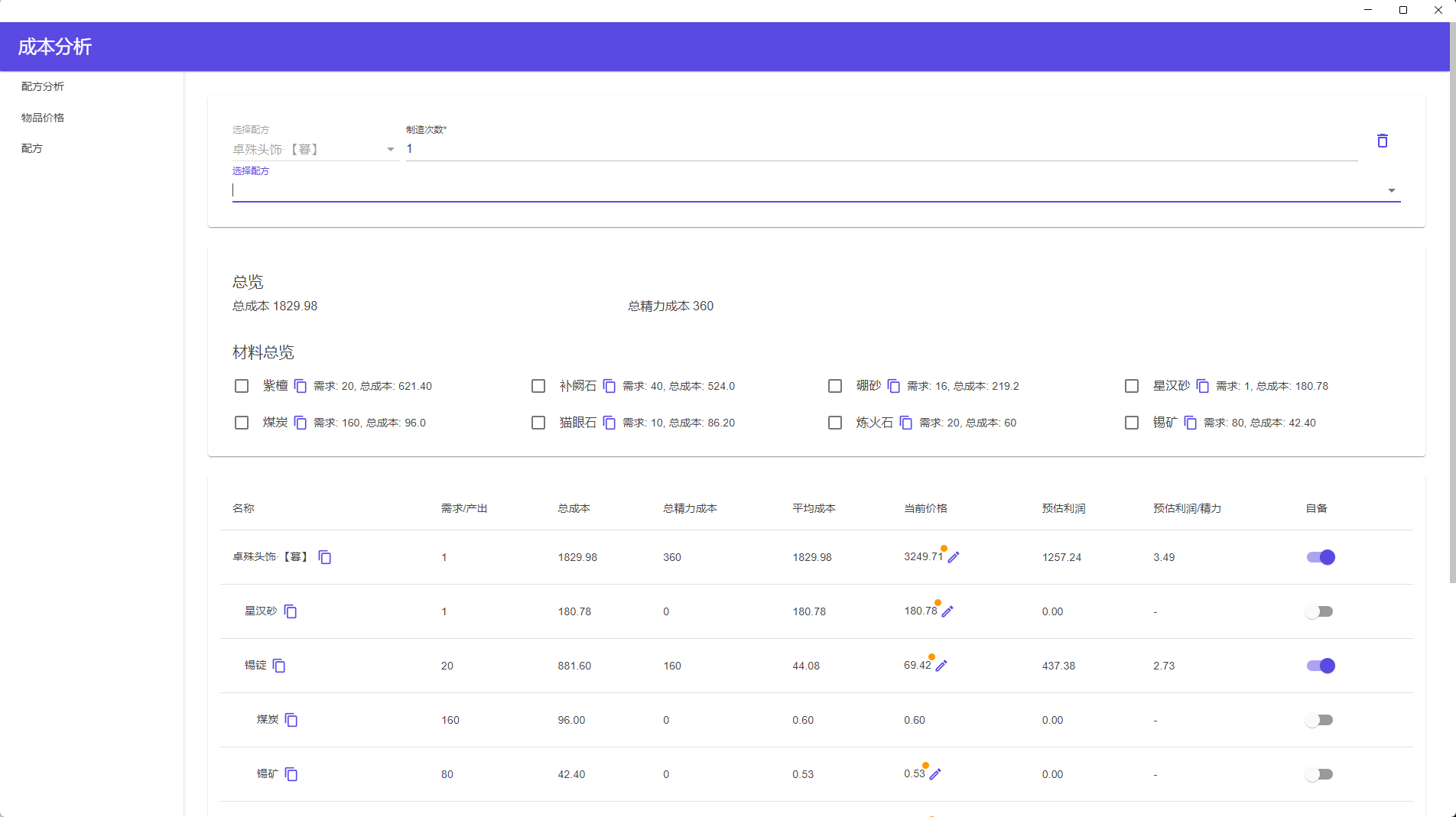Copy 卓殊头饰·【暮】 name in table row
The width and height of the screenshot is (1456, 817).
(x=325, y=558)
